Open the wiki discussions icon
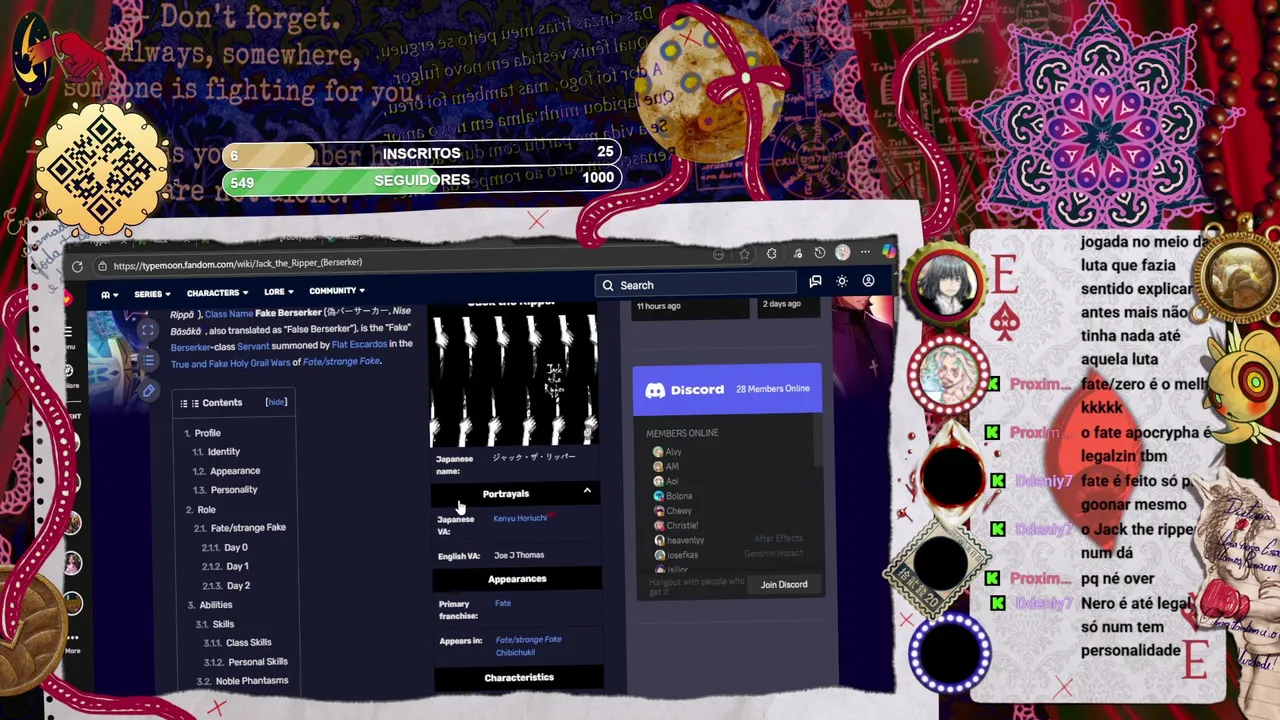The height and width of the screenshot is (720, 1280). coord(815,282)
